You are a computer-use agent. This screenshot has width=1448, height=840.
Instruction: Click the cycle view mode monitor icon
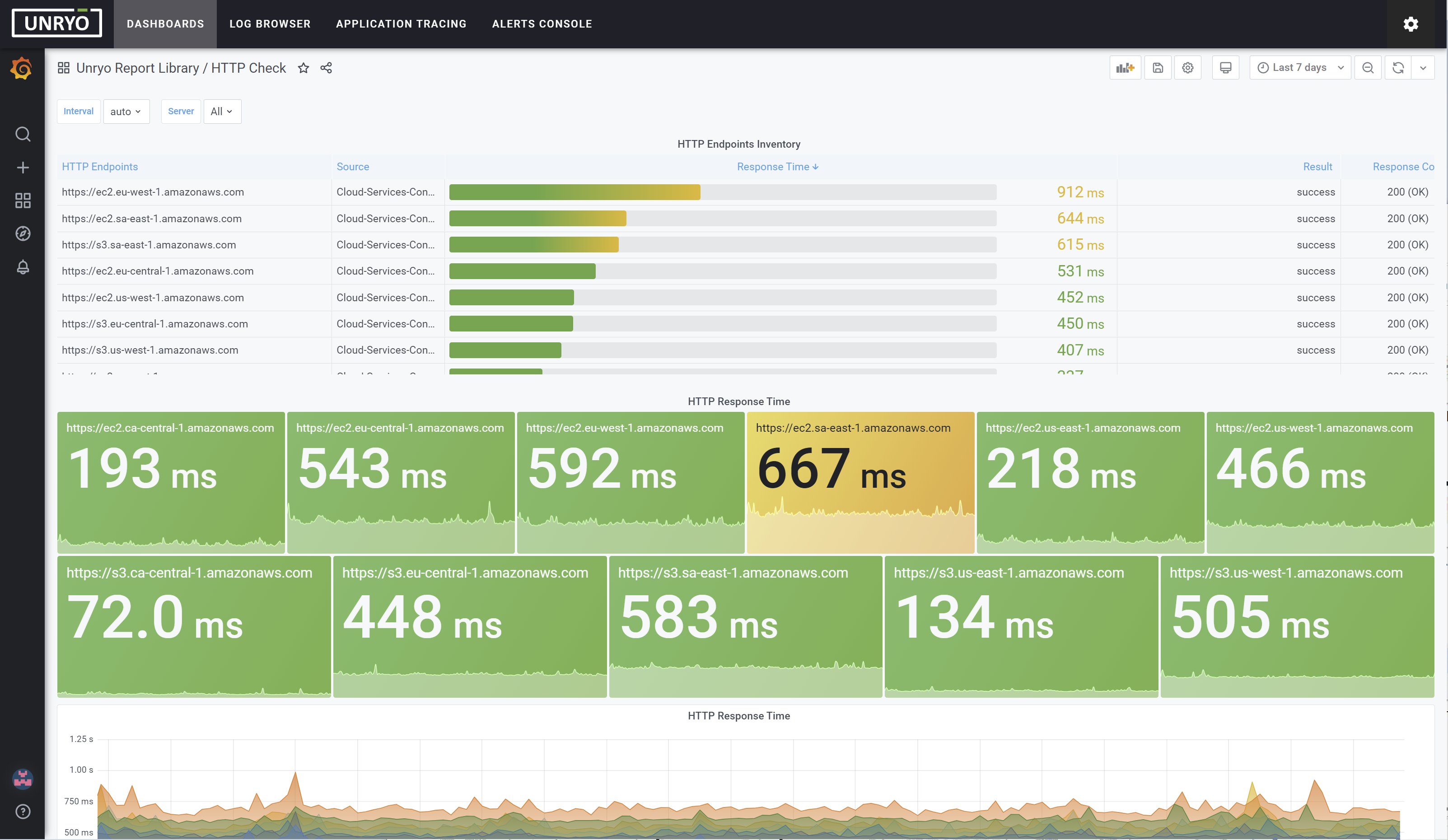pyautogui.click(x=1226, y=68)
